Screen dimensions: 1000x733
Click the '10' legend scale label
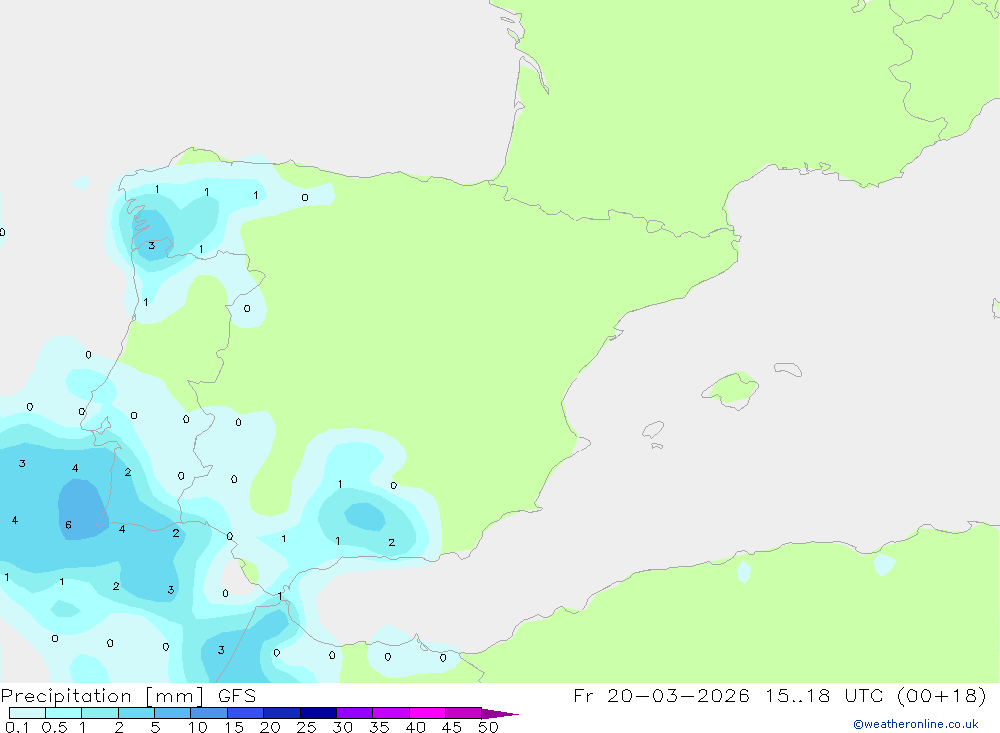coord(198,727)
